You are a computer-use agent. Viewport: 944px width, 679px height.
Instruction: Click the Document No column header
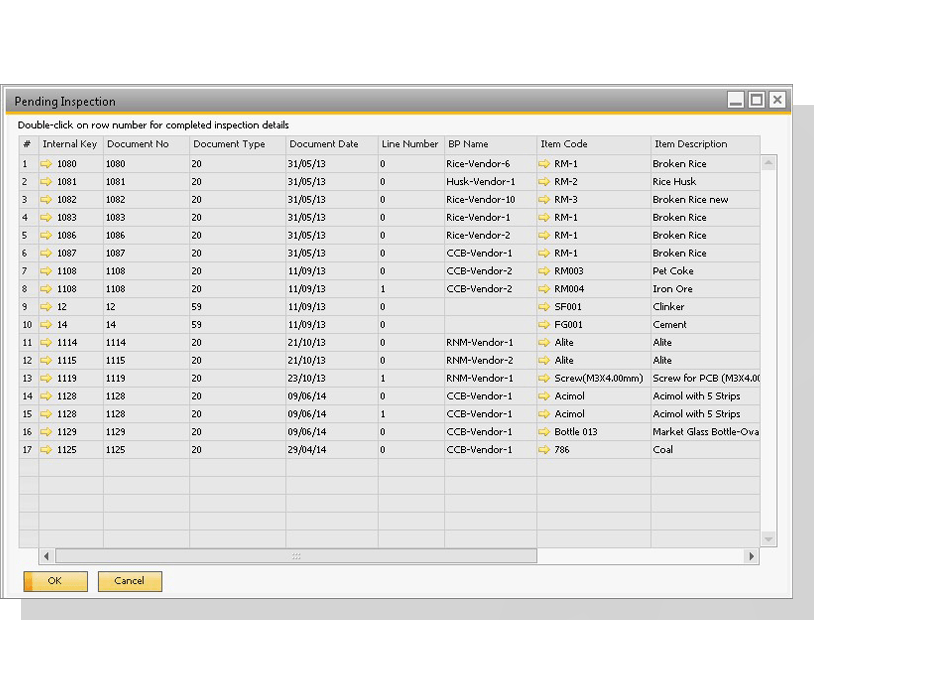[x=150, y=143]
